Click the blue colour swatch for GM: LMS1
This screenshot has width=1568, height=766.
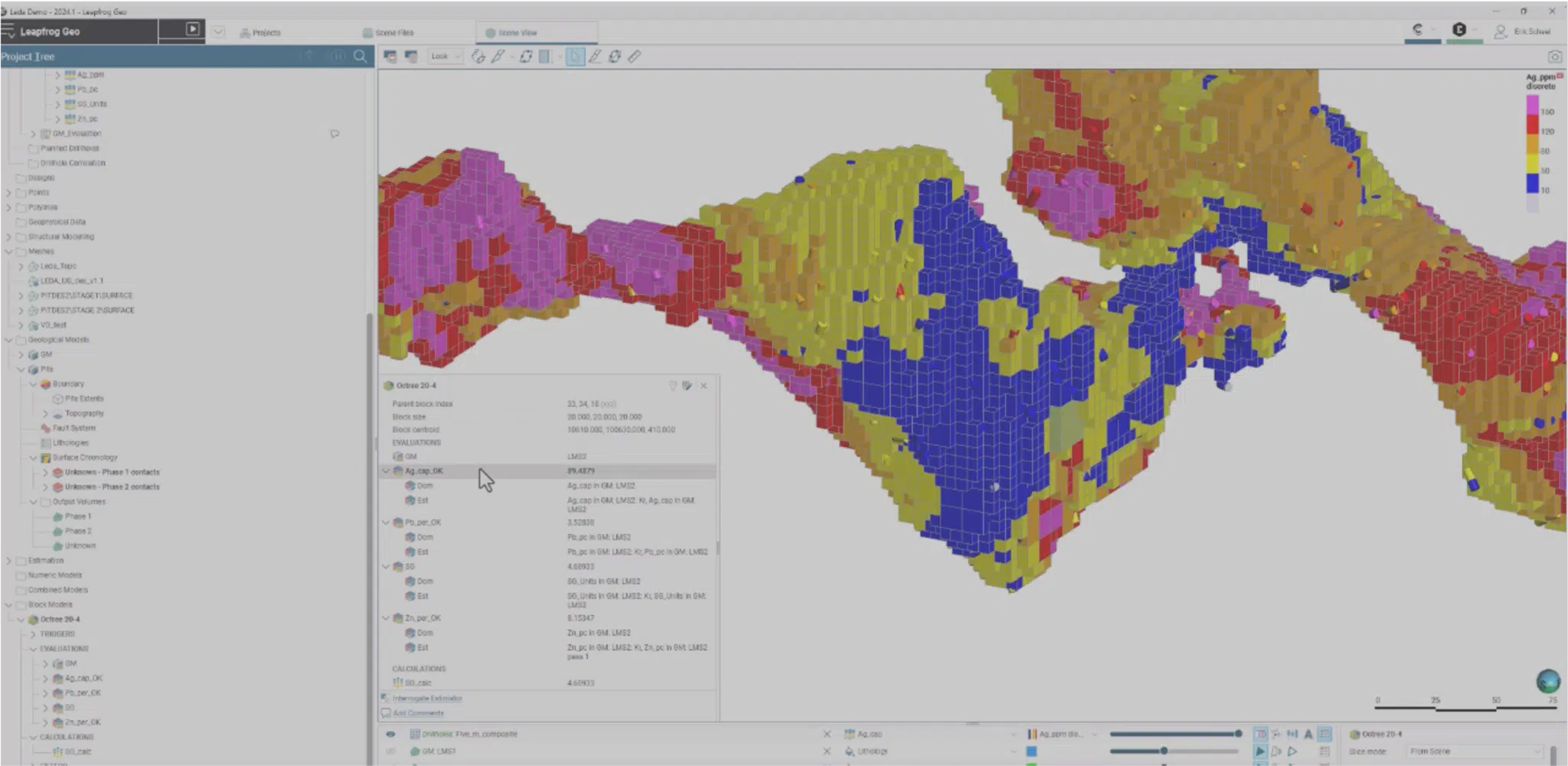coord(1032,751)
